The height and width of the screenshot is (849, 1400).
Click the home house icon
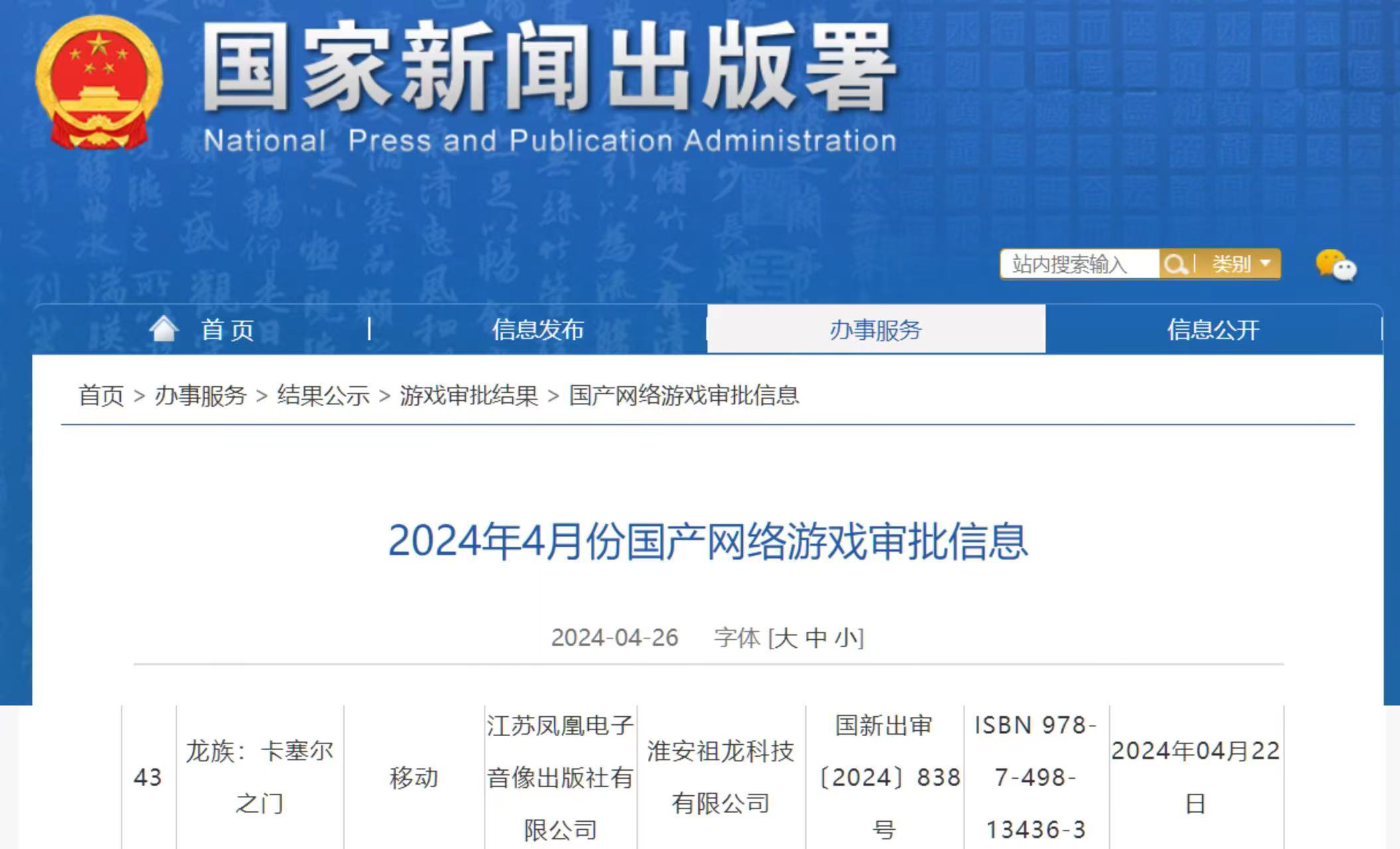163,329
